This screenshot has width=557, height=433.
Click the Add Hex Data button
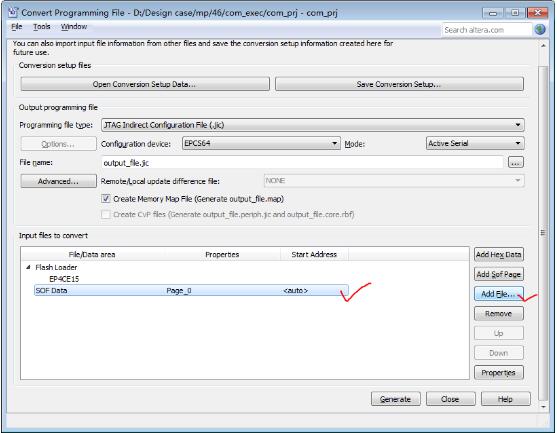(498, 255)
